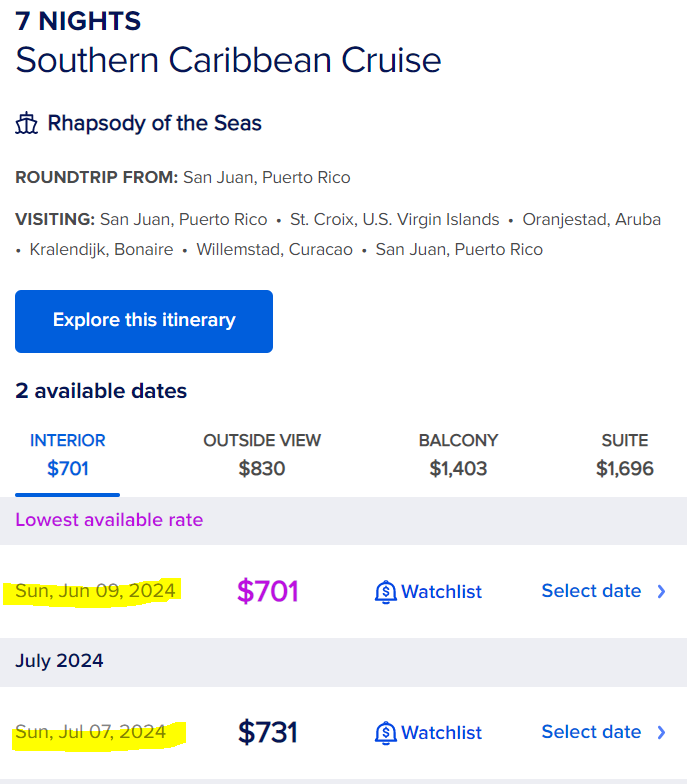Add the Jun 09 sailing to Watchlist
The height and width of the screenshot is (784, 687).
tap(428, 592)
